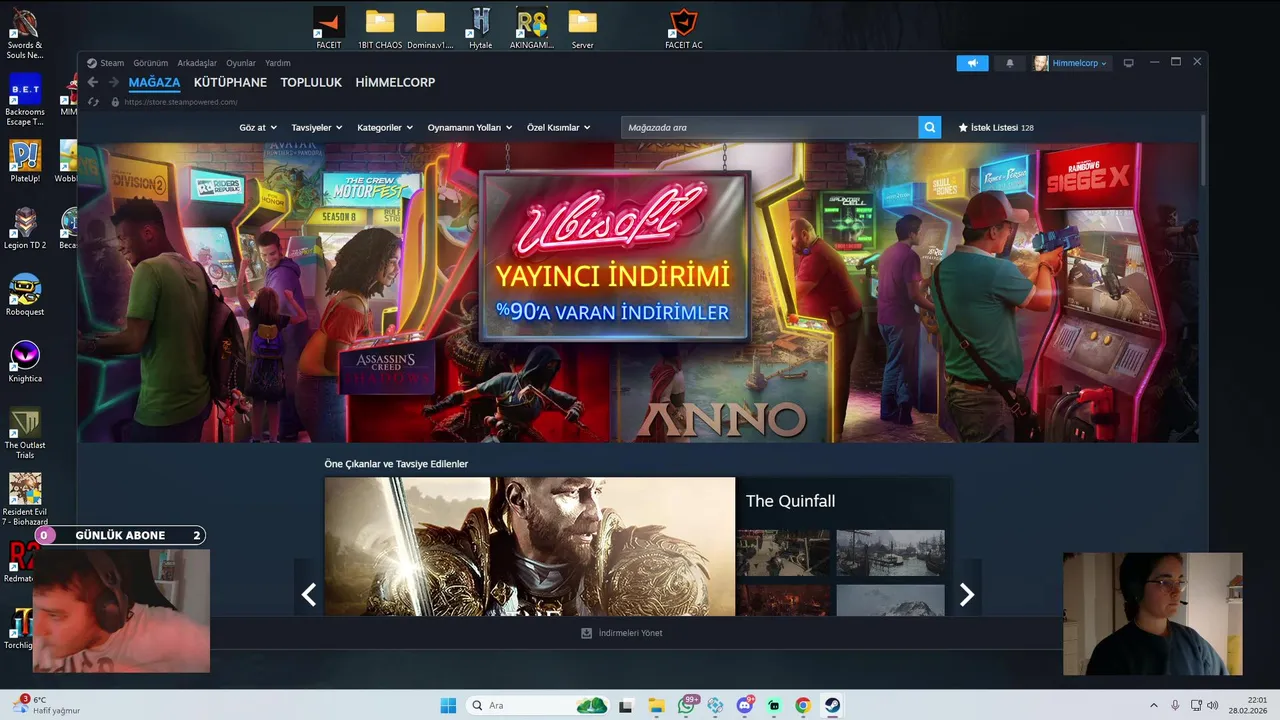1280x720 pixels.
Task: Click the Big Picture mode monitor icon
Action: point(1128,63)
